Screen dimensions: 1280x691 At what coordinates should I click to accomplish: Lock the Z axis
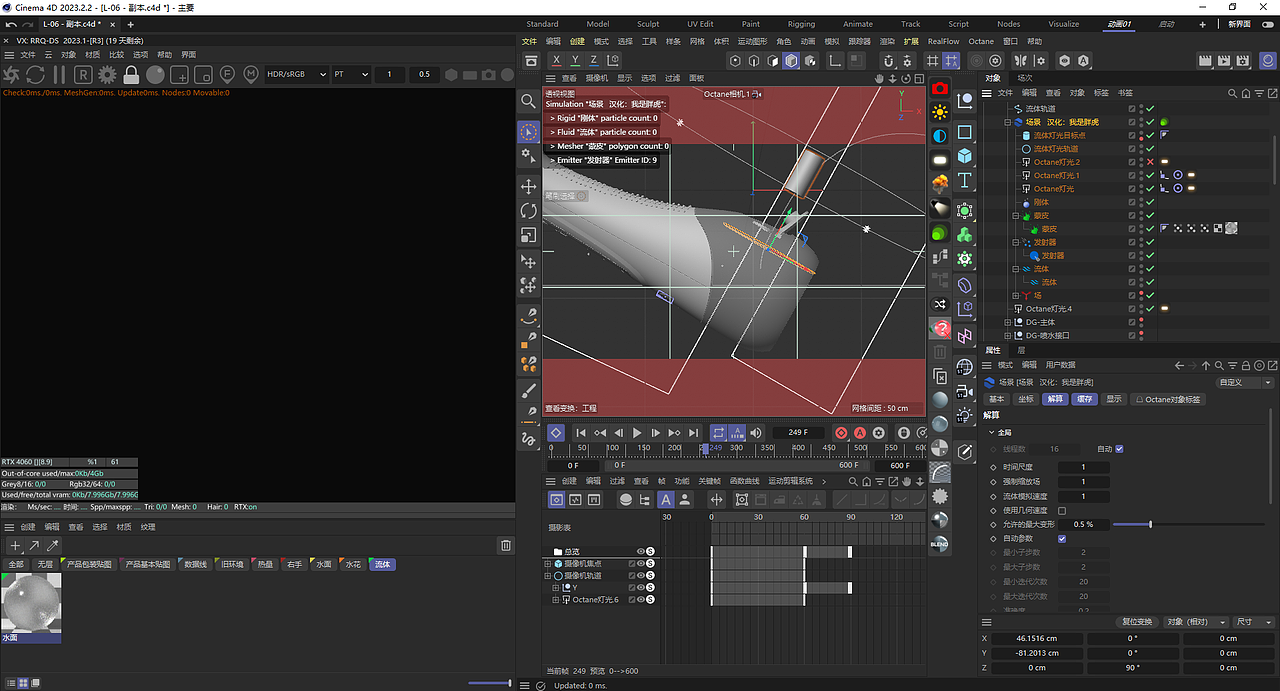click(x=596, y=61)
